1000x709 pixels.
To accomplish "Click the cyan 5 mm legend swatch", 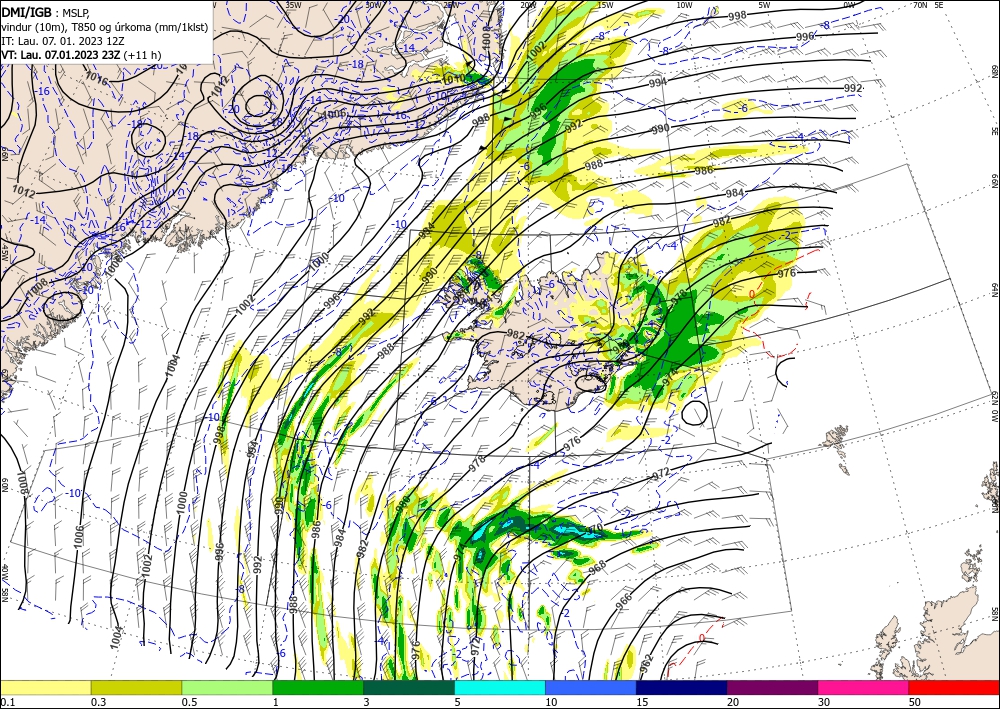I will [x=500, y=687].
